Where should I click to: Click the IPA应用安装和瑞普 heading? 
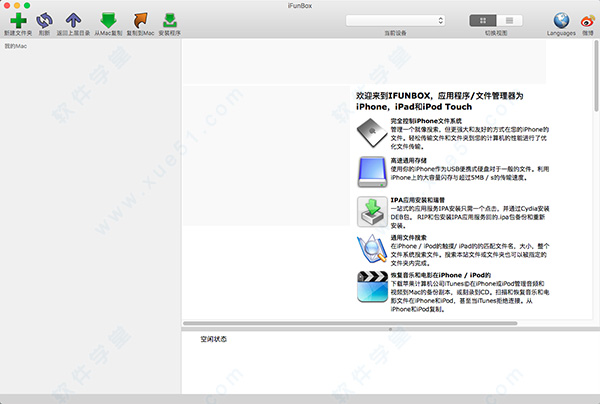click(x=418, y=200)
